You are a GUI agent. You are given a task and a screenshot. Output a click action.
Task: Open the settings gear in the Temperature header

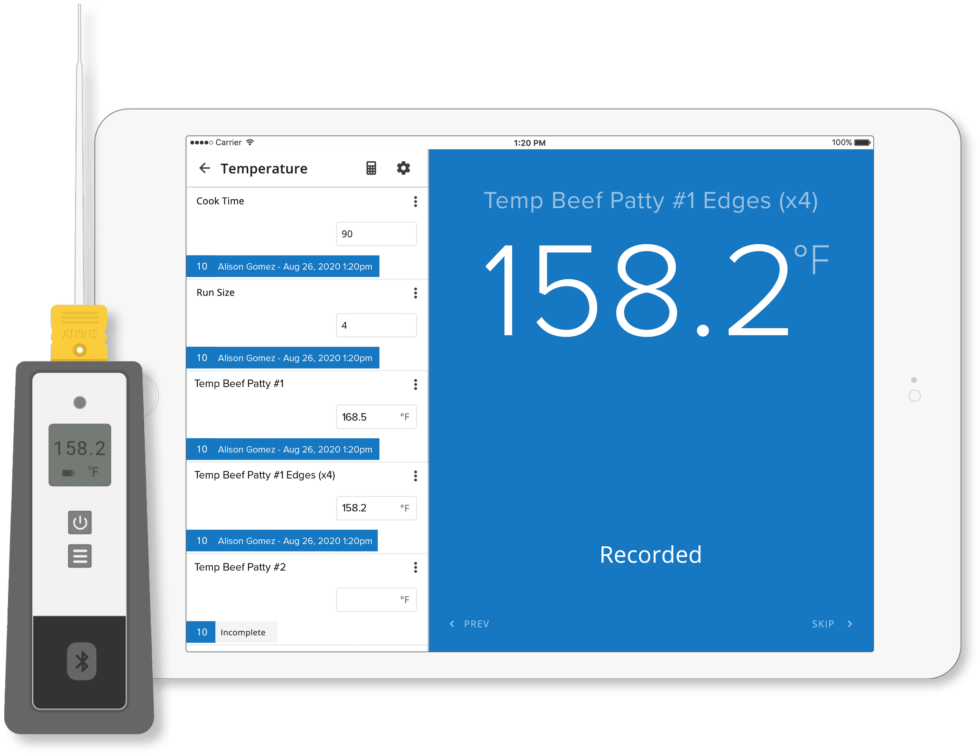click(x=403, y=168)
